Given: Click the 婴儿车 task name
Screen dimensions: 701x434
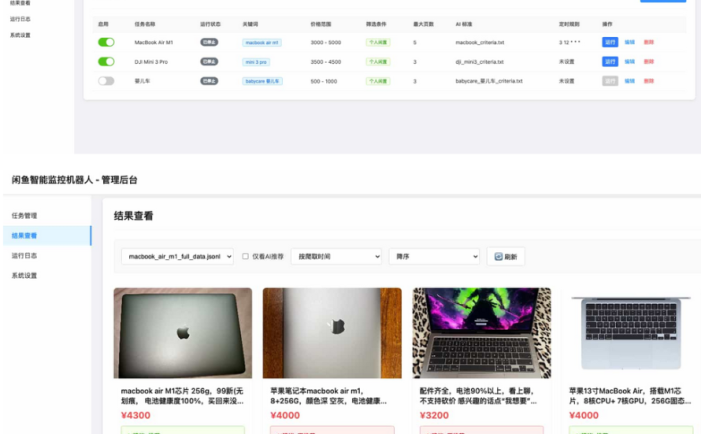Looking at the screenshot, I should pos(142,81).
